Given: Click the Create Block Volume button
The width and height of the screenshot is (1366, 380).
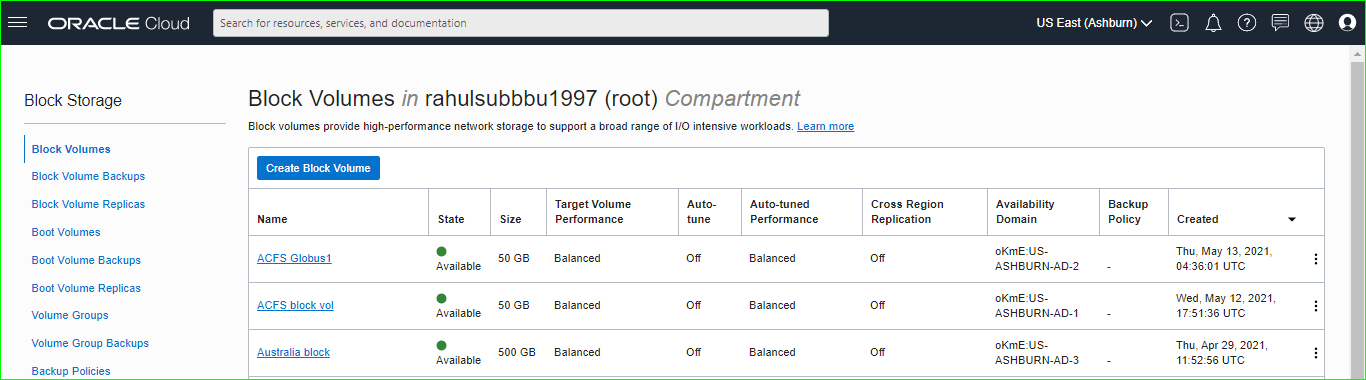Looking at the screenshot, I should point(318,168).
